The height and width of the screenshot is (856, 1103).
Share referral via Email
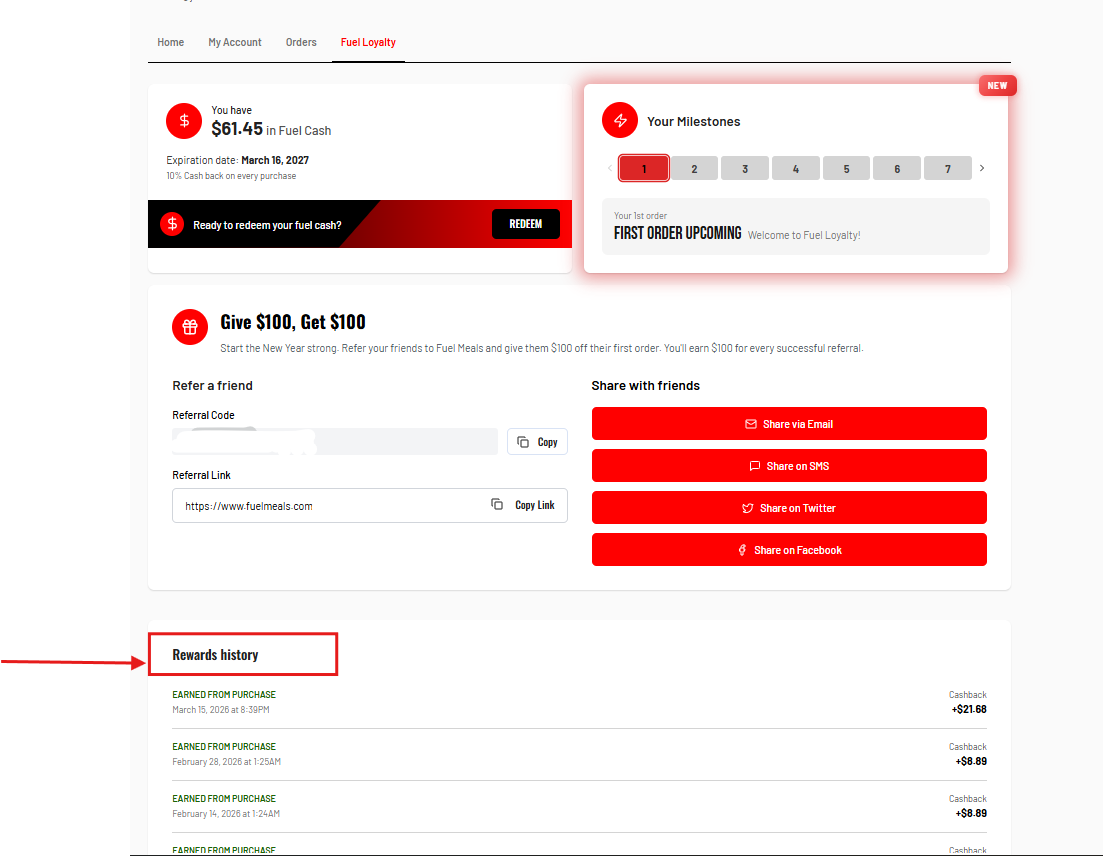pyautogui.click(x=788, y=424)
